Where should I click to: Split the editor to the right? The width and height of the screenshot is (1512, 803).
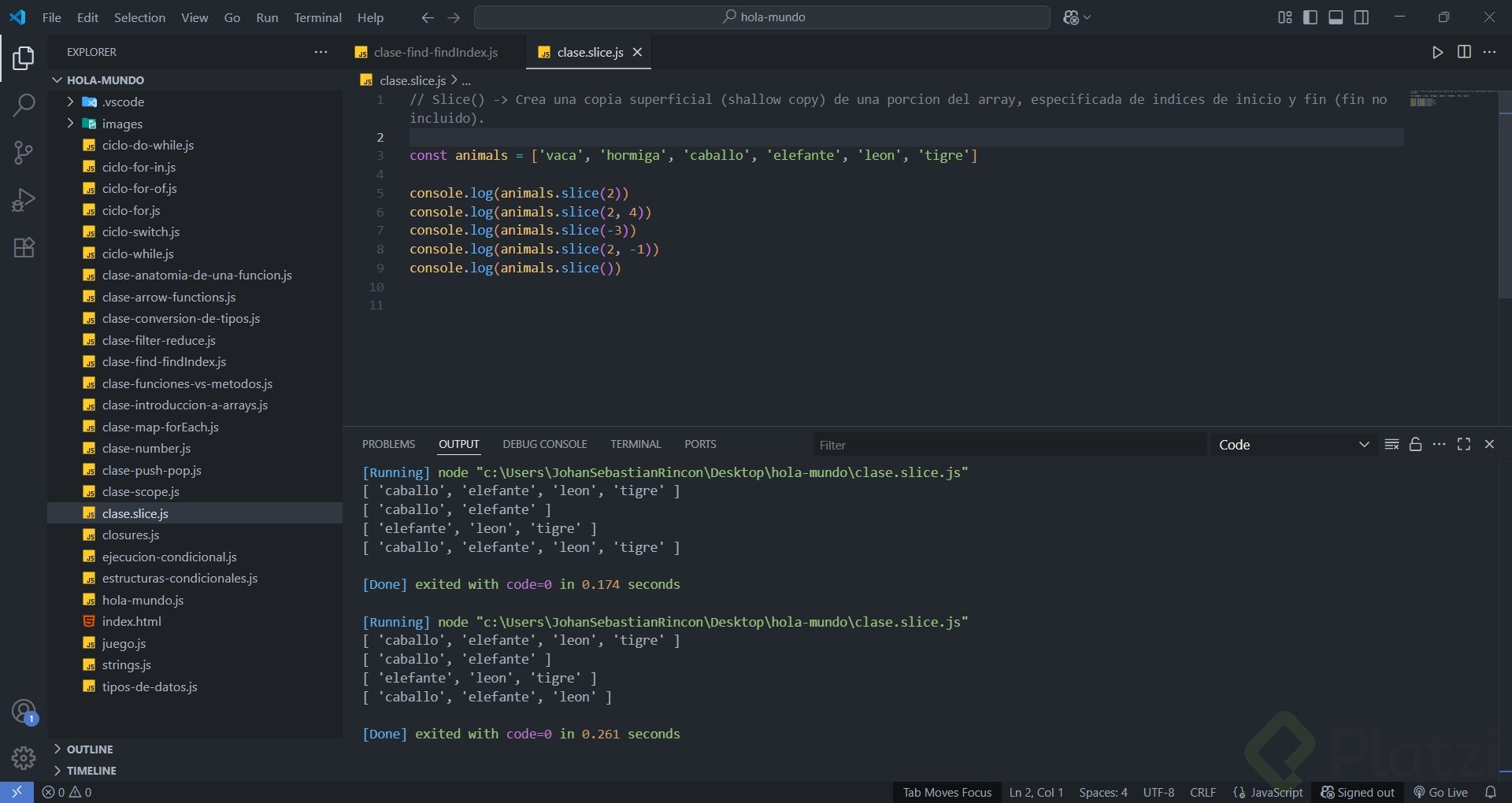point(1464,52)
